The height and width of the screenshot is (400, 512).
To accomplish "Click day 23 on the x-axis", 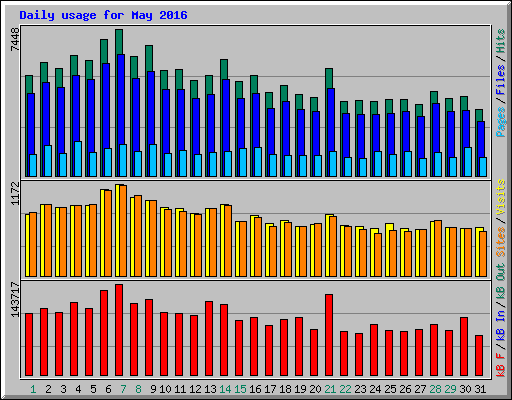I will click(360, 389).
